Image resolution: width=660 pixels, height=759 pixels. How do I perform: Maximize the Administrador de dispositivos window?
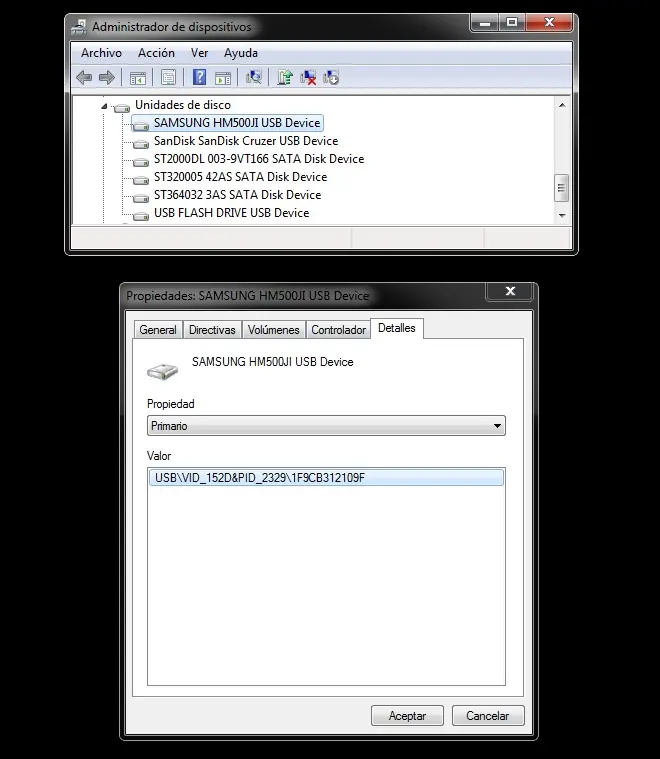[x=512, y=22]
